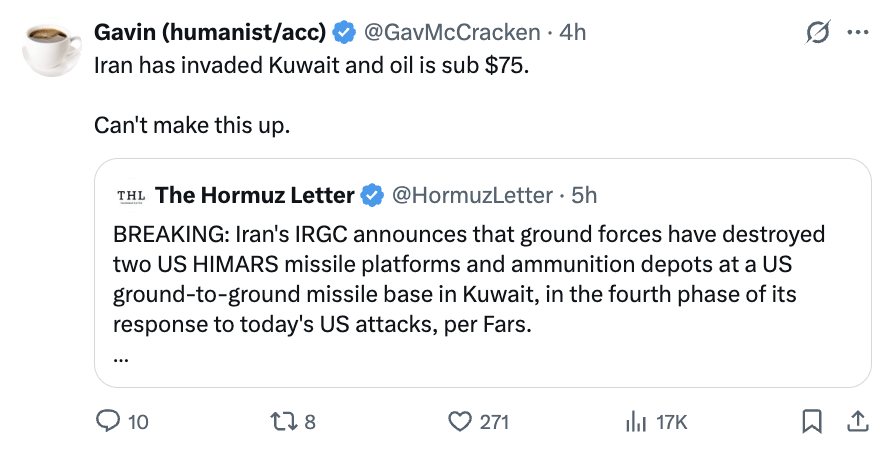The width and height of the screenshot is (892, 450).
Task: Click Gavin's blue verified badge
Action: [344, 32]
